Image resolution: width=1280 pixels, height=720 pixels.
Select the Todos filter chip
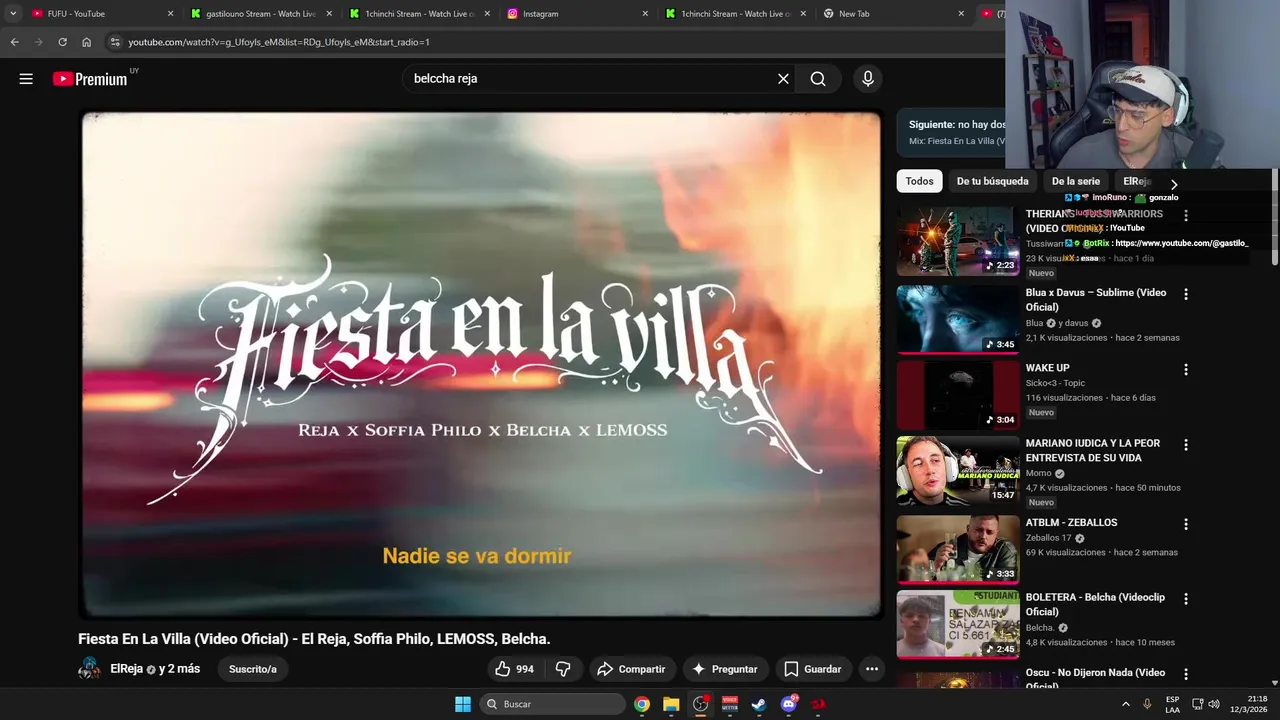click(x=919, y=181)
